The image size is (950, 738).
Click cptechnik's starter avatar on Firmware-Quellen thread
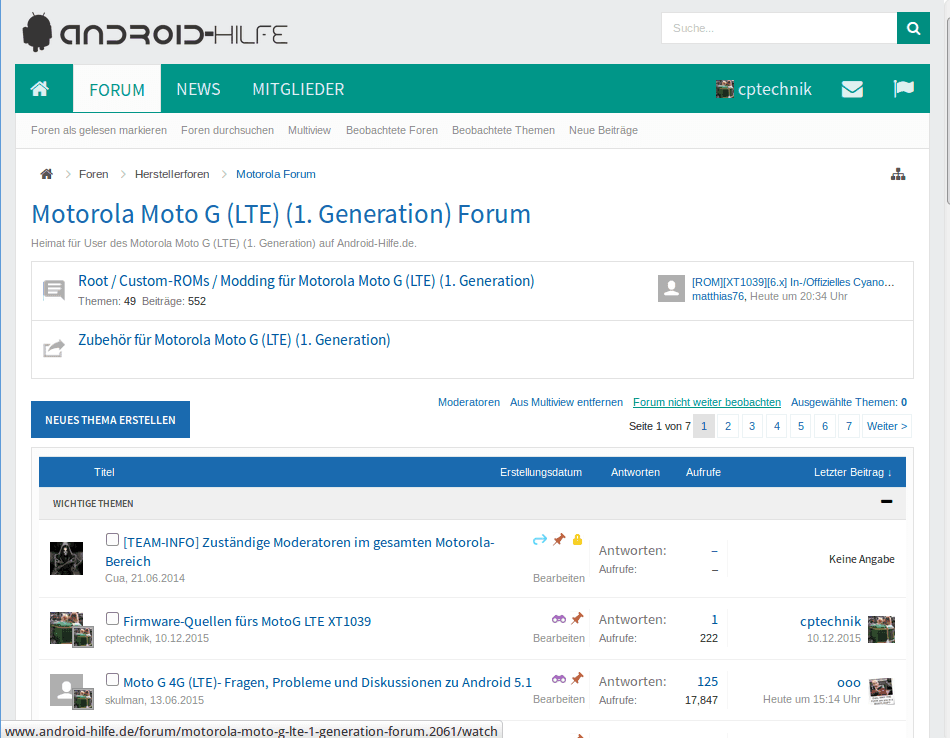pos(66,628)
